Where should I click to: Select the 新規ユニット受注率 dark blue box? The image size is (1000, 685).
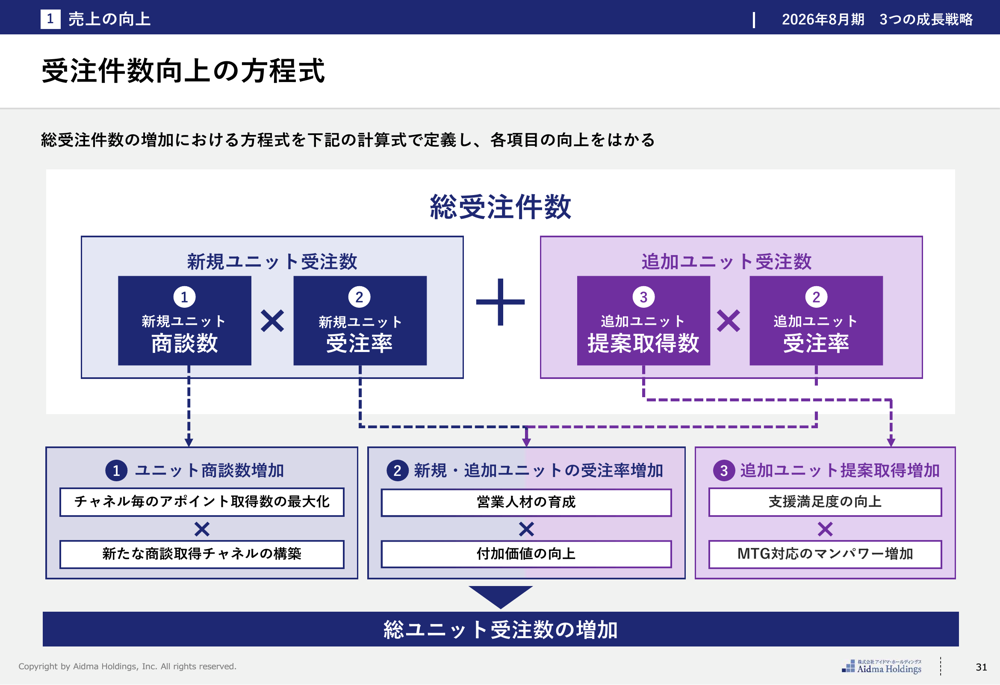tap(359, 321)
